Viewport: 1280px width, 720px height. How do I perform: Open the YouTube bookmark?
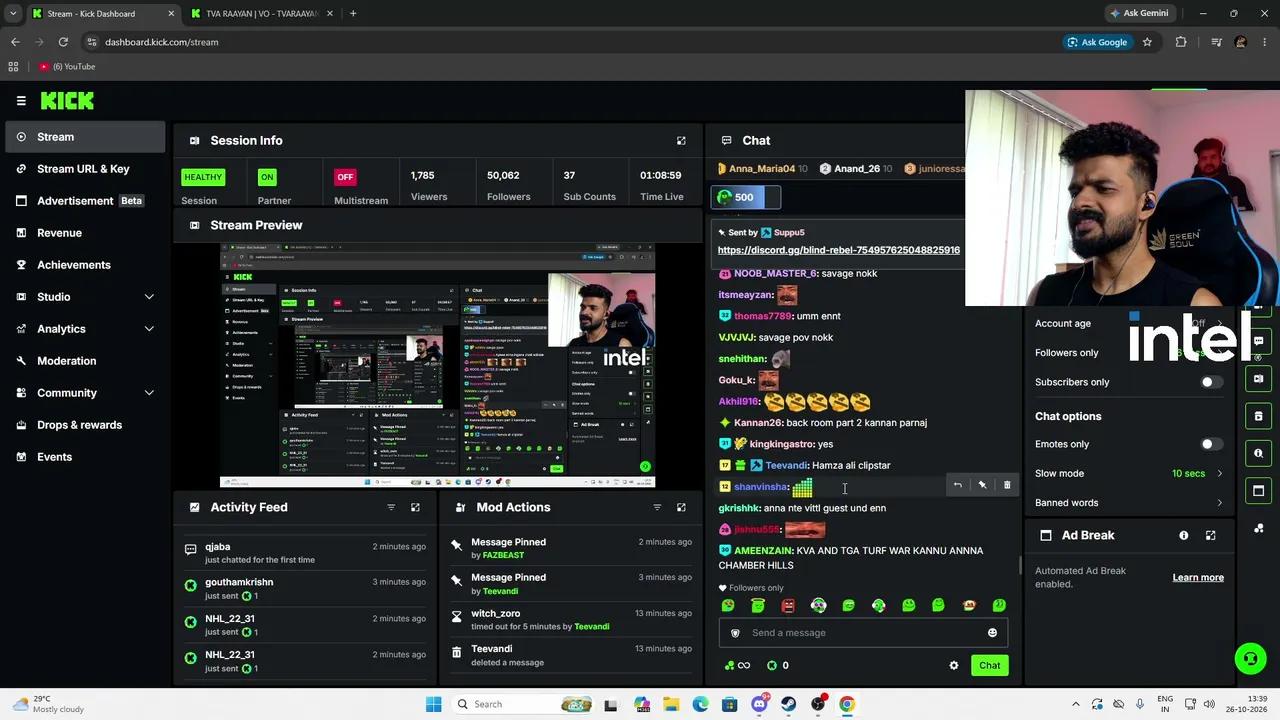[x=68, y=67]
